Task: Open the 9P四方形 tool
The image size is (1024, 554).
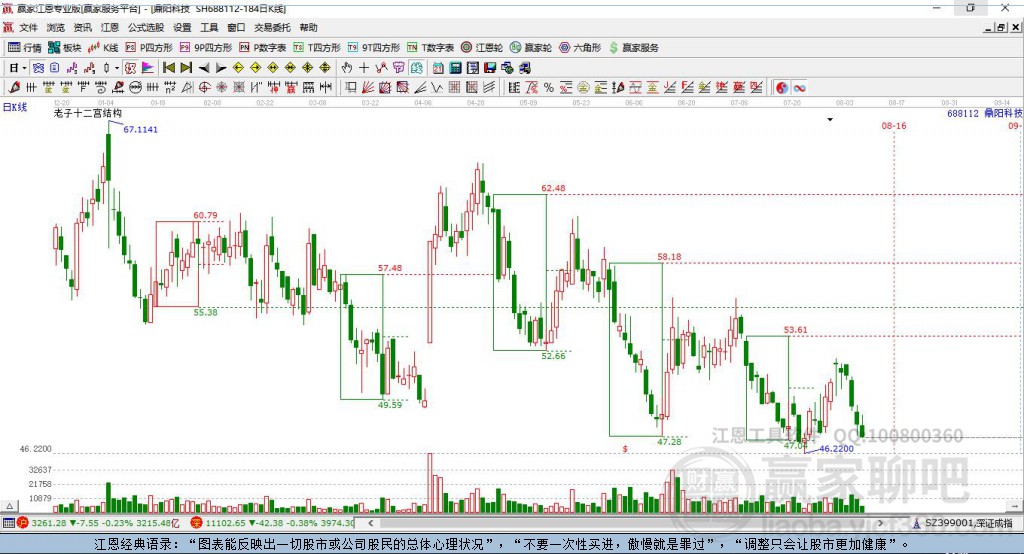Action: (206, 48)
